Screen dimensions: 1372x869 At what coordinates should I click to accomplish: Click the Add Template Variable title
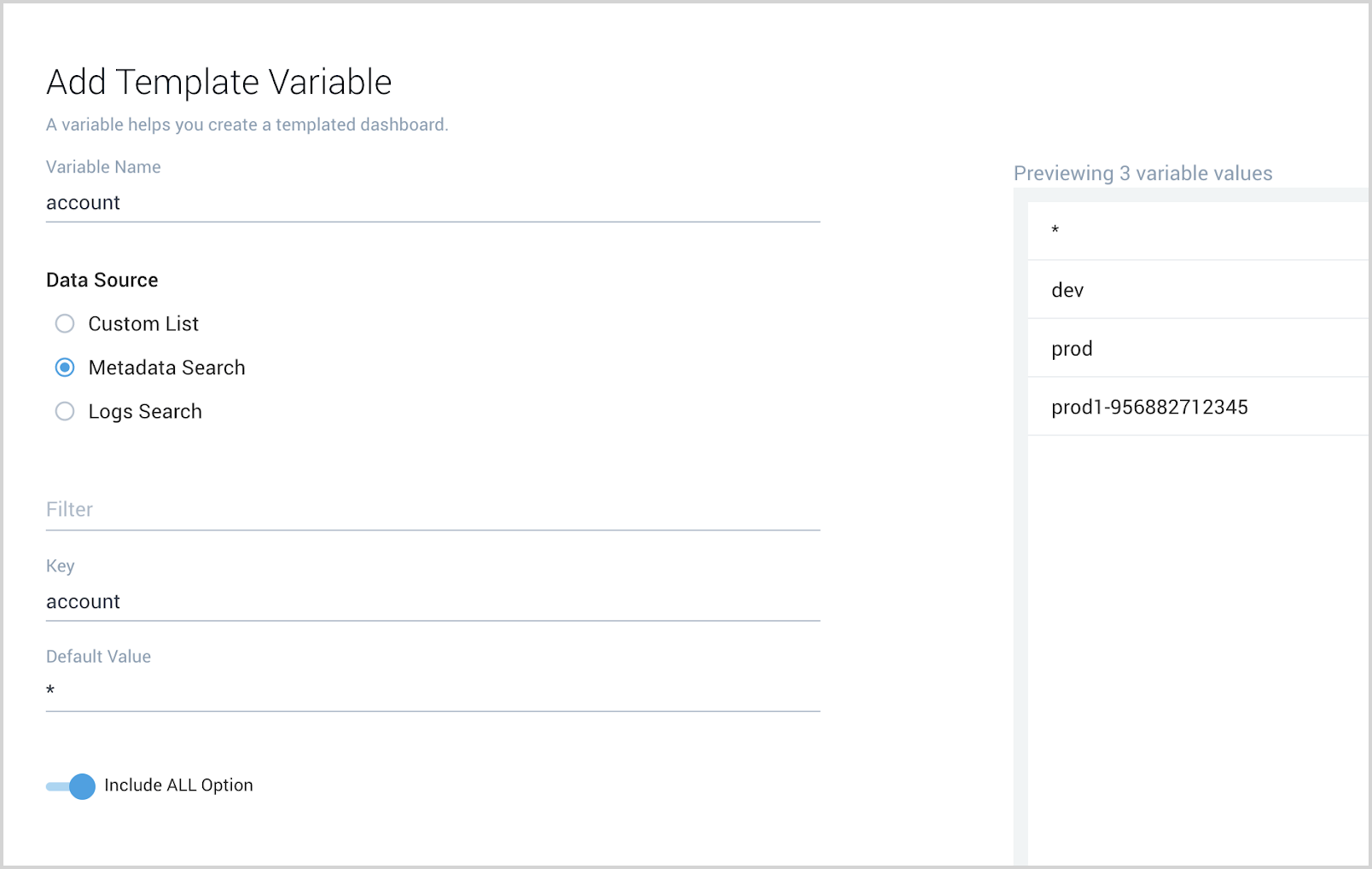[x=218, y=82]
